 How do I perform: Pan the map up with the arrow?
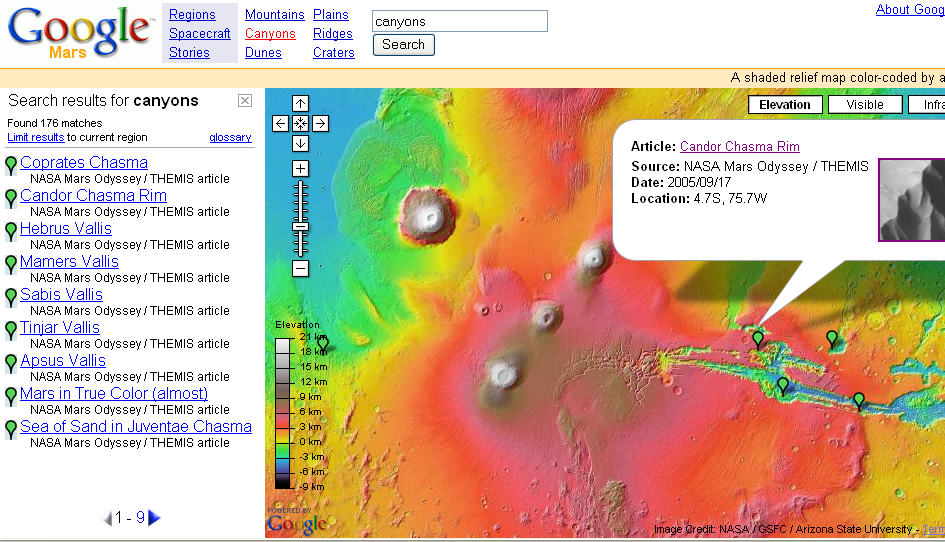point(300,103)
